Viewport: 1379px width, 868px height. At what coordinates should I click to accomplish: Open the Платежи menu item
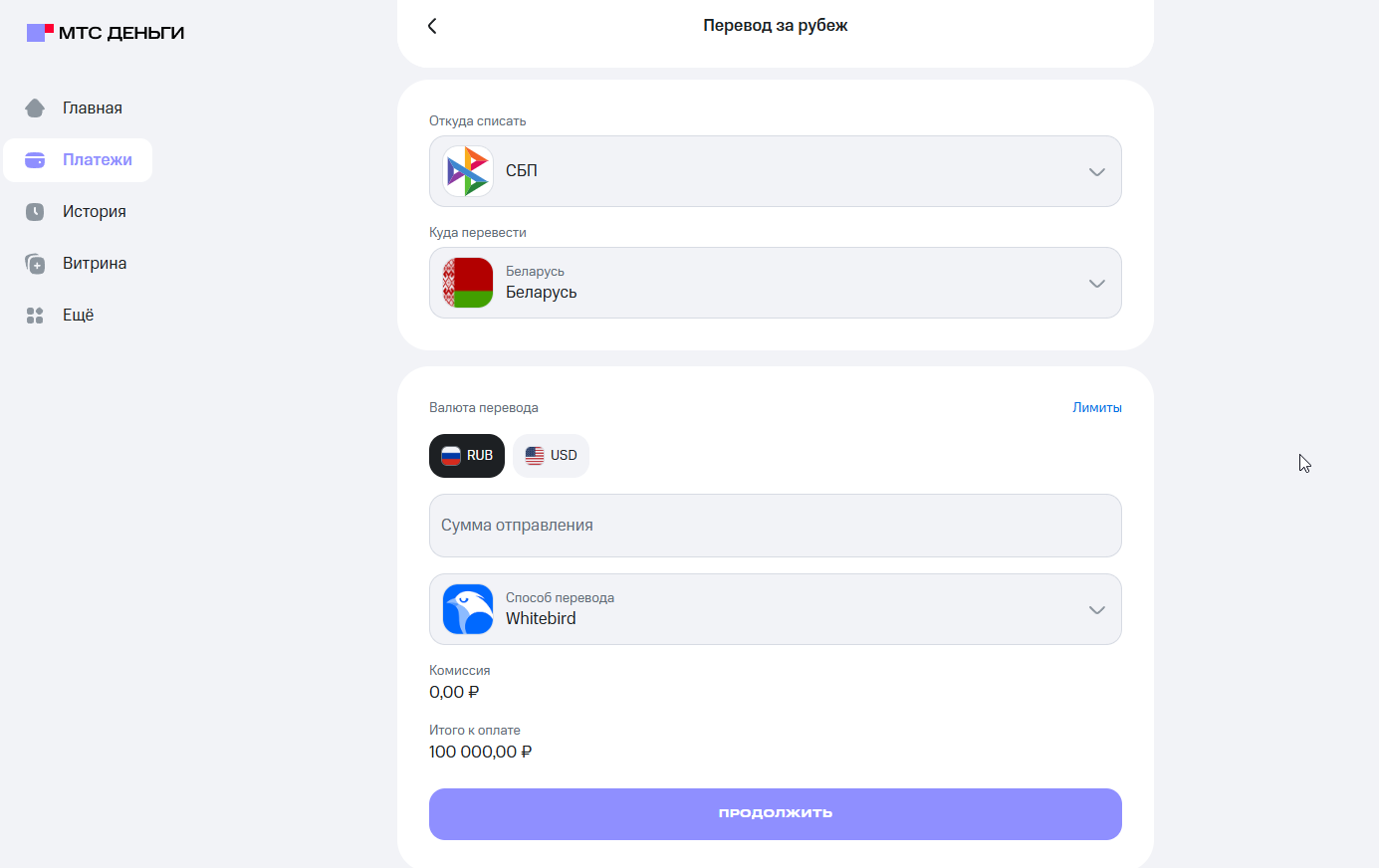97,160
